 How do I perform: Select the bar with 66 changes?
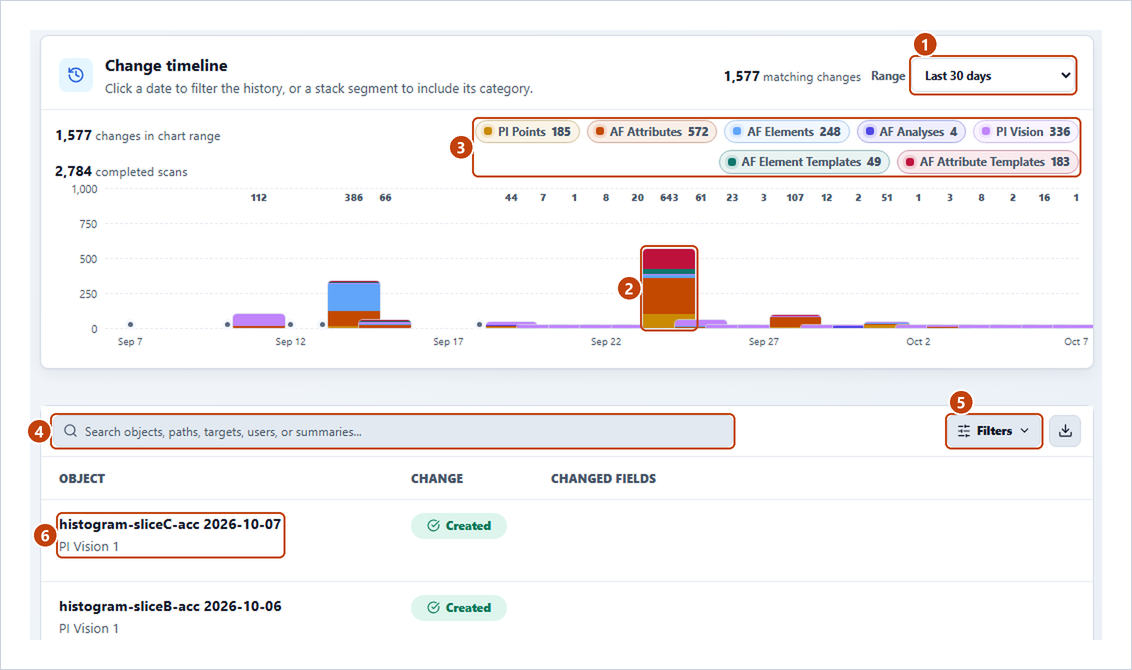pyautogui.click(x=385, y=323)
